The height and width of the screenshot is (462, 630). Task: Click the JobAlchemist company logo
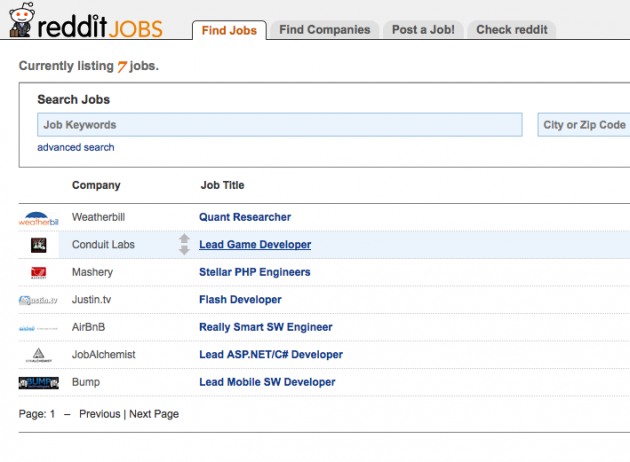39,355
